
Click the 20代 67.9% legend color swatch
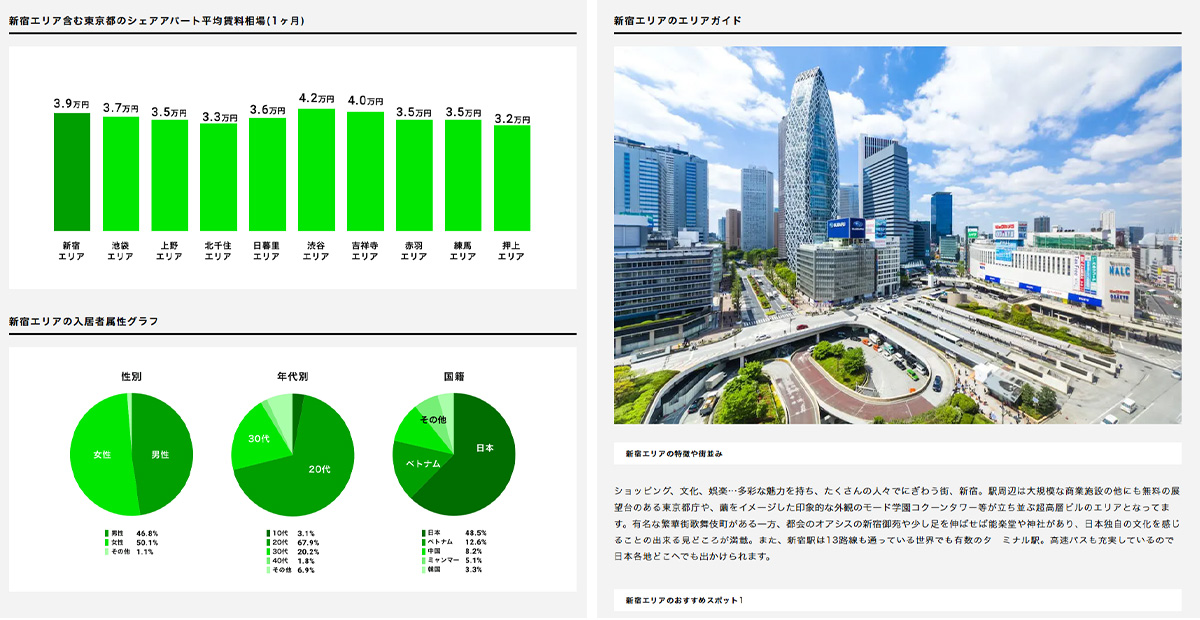pos(268,542)
